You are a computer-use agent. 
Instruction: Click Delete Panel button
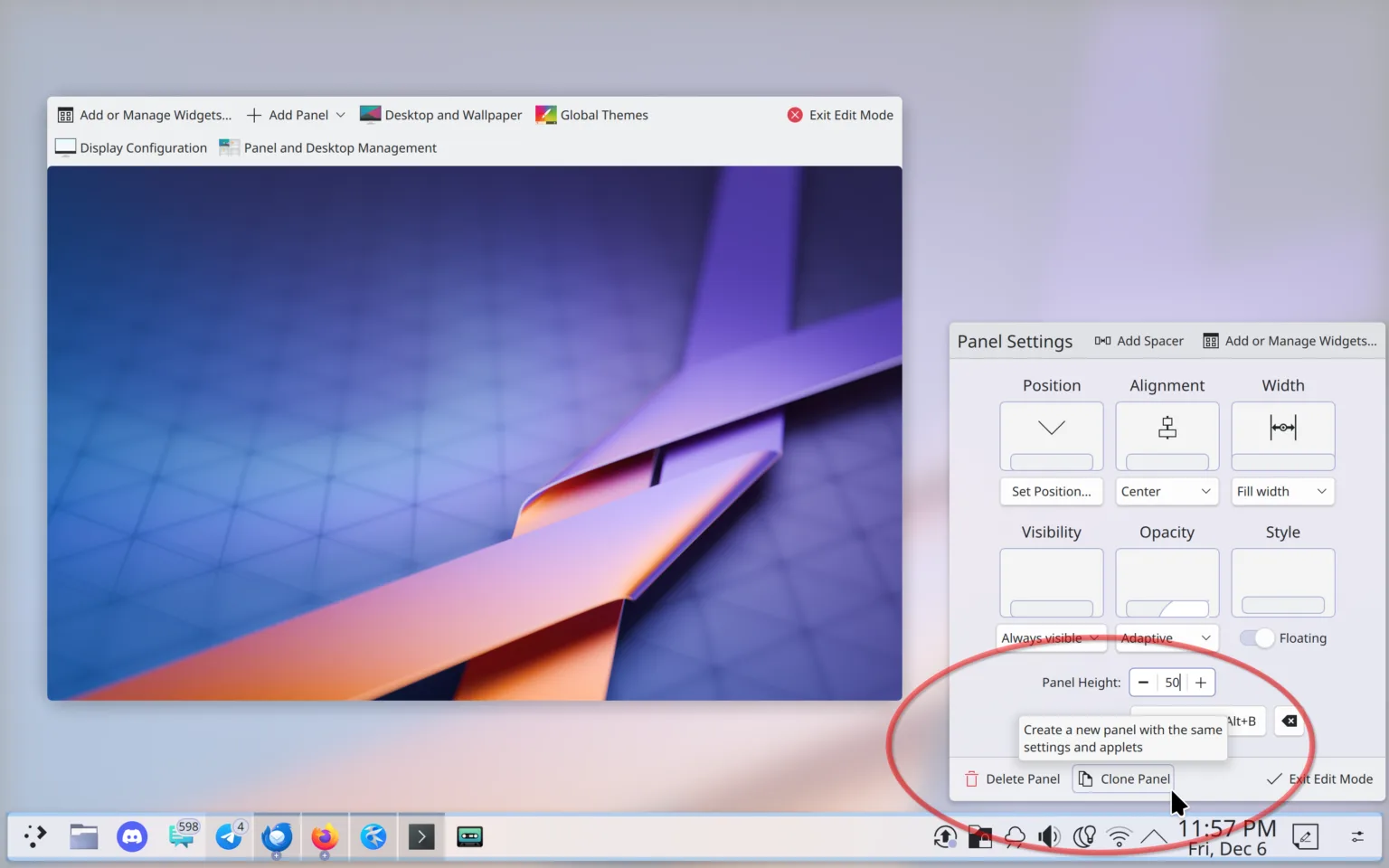point(1012,778)
